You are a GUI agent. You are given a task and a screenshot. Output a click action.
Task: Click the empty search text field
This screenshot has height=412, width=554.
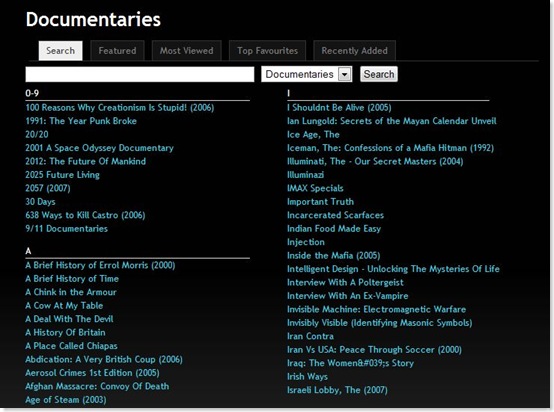tap(140, 74)
